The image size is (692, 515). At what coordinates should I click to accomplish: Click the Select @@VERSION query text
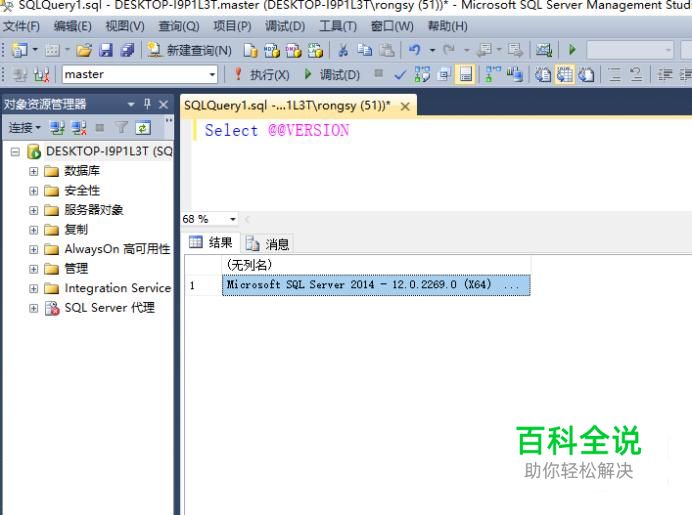point(277,131)
